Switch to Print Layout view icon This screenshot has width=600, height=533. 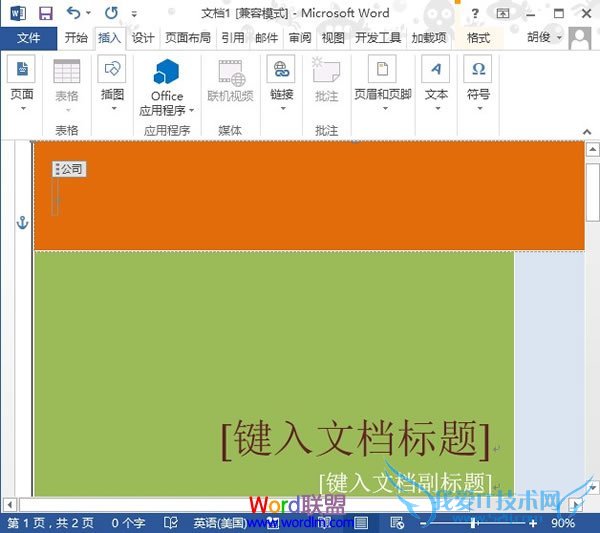point(361,523)
